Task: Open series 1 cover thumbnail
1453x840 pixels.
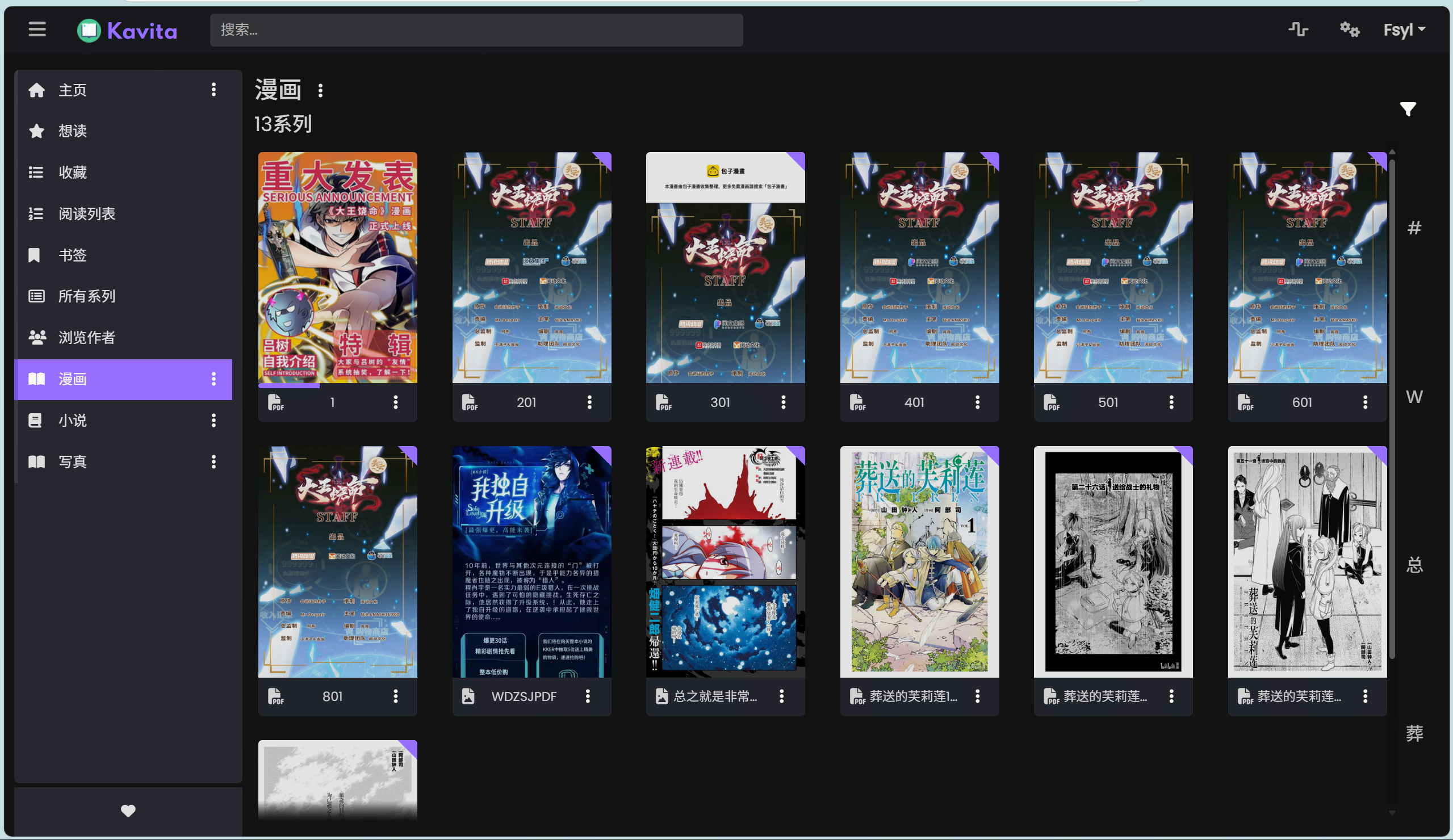Action: click(x=337, y=267)
